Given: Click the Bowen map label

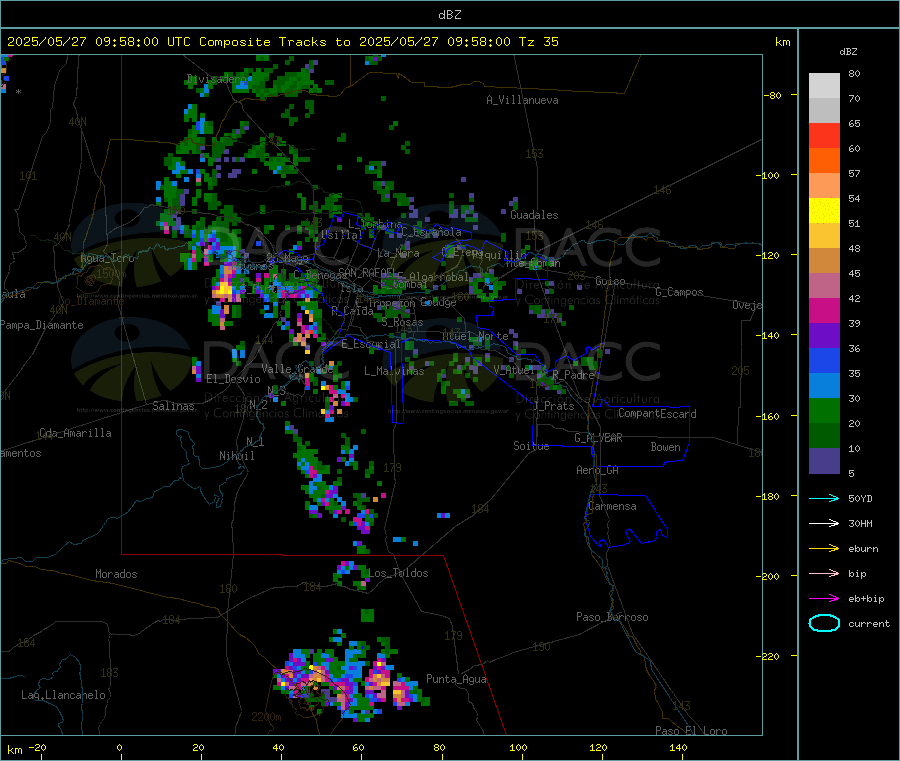Looking at the screenshot, I should point(665,447).
